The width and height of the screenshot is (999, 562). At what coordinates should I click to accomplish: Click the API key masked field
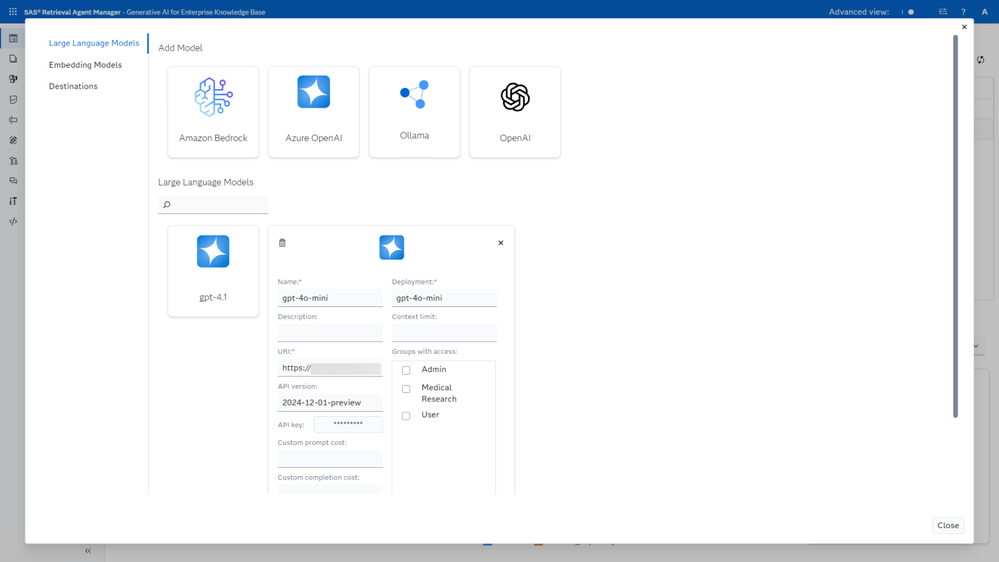[x=348, y=424]
